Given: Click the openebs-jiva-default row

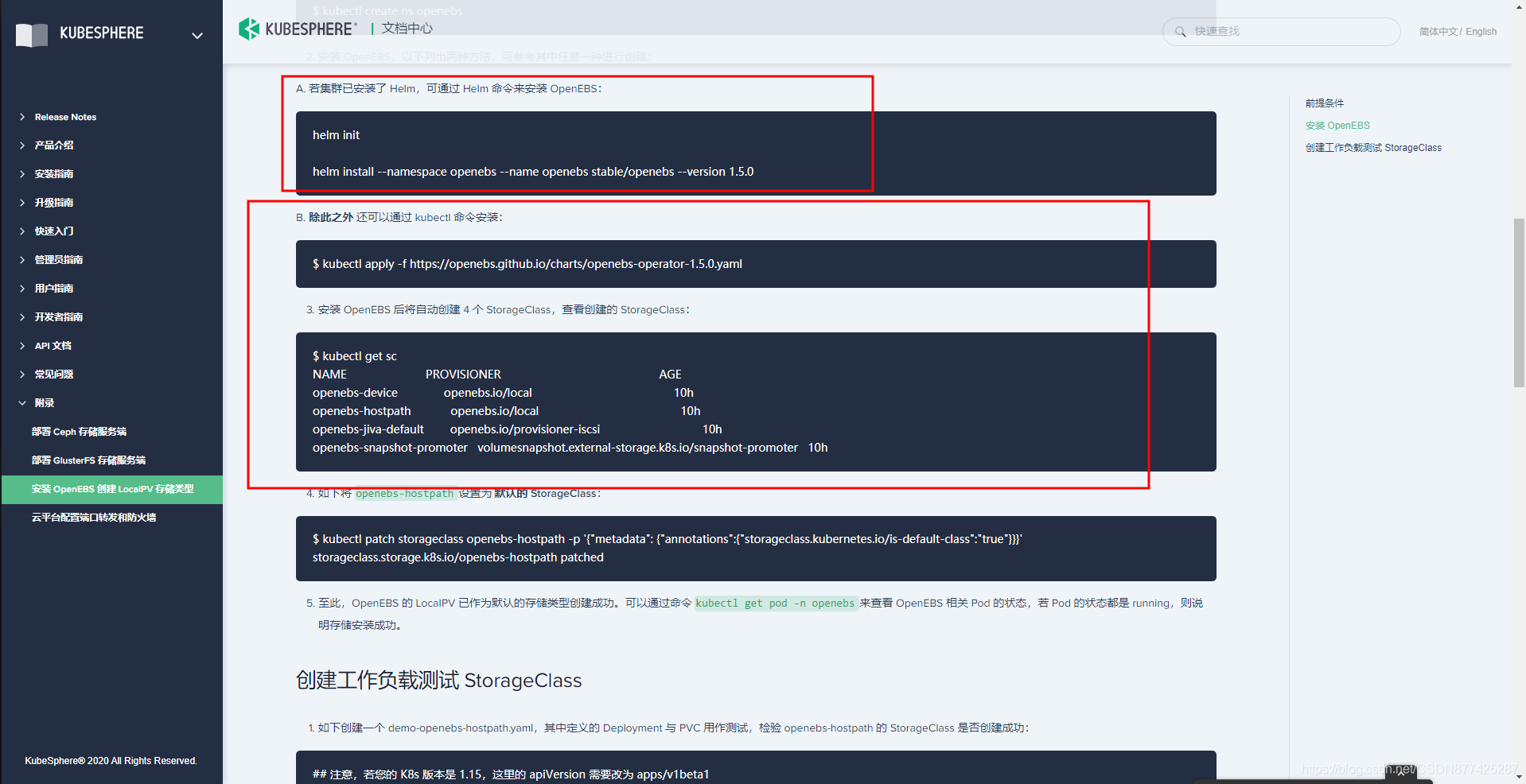Looking at the screenshot, I should [x=517, y=429].
